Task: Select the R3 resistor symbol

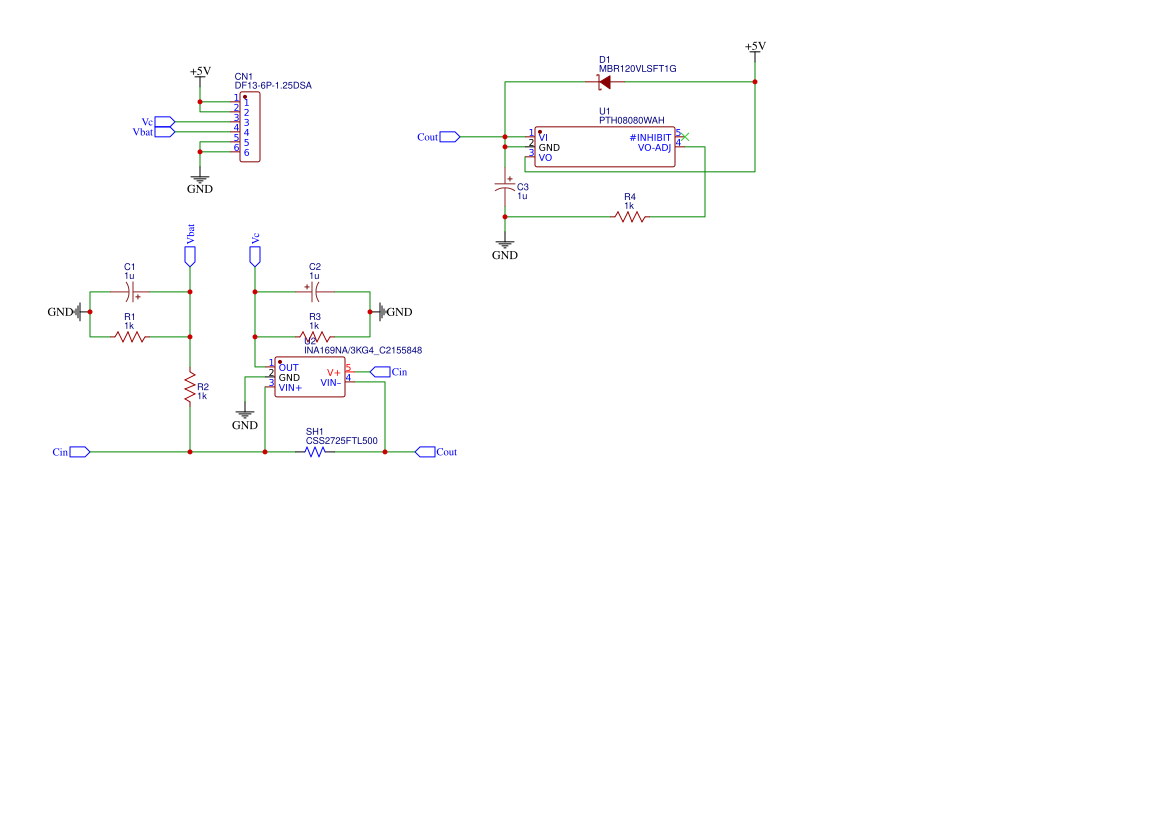Action: click(314, 337)
